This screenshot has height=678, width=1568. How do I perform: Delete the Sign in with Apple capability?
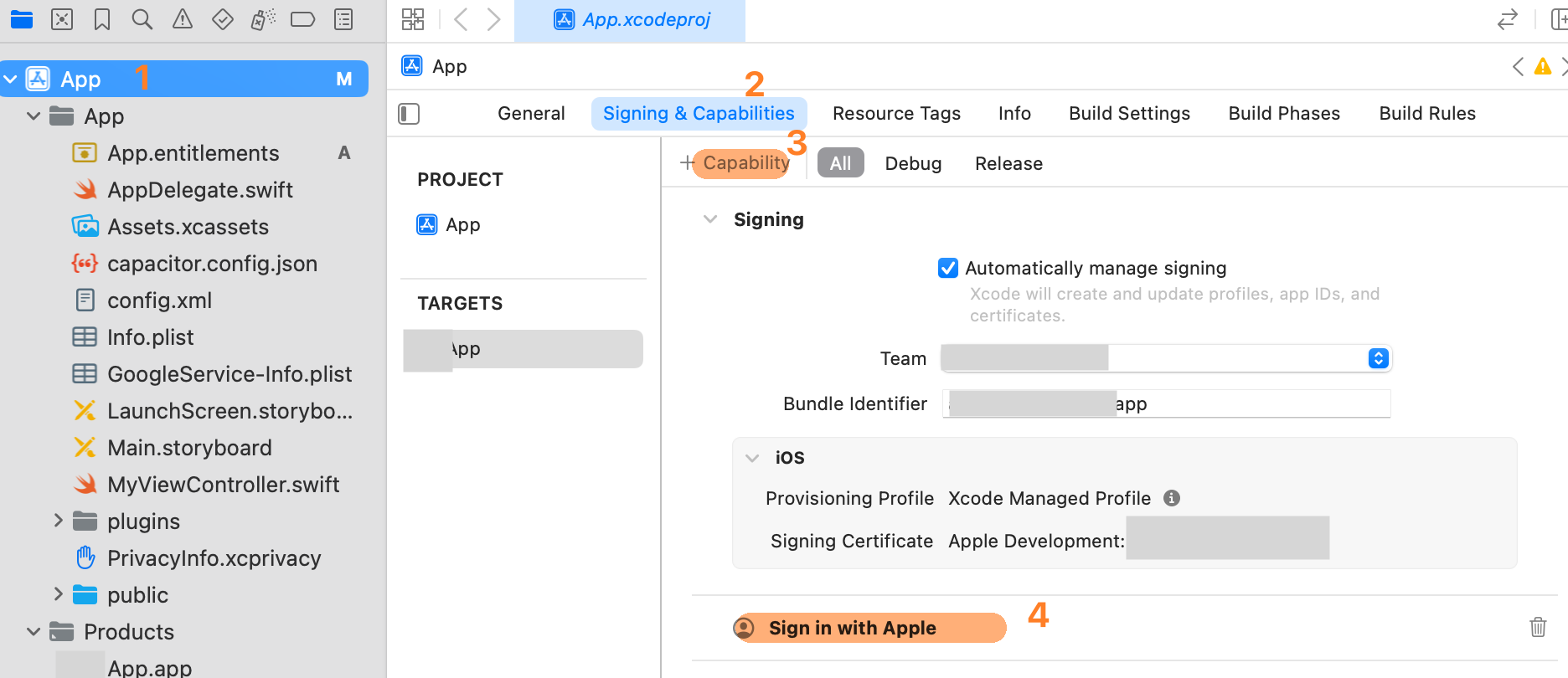1538,627
